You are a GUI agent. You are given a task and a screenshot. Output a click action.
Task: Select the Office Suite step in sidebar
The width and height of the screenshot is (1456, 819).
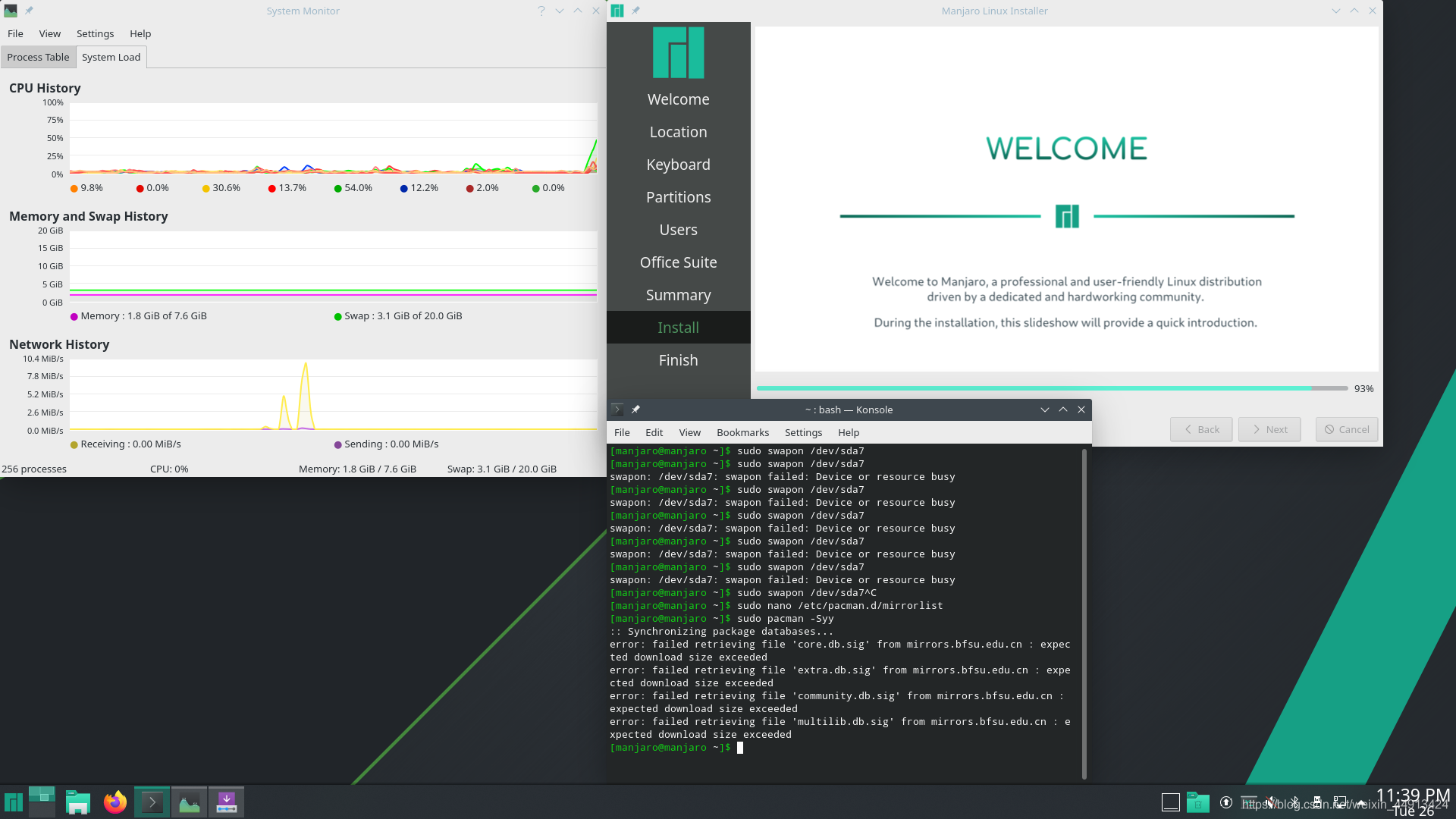pyautogui.click(x=679, y=262)
